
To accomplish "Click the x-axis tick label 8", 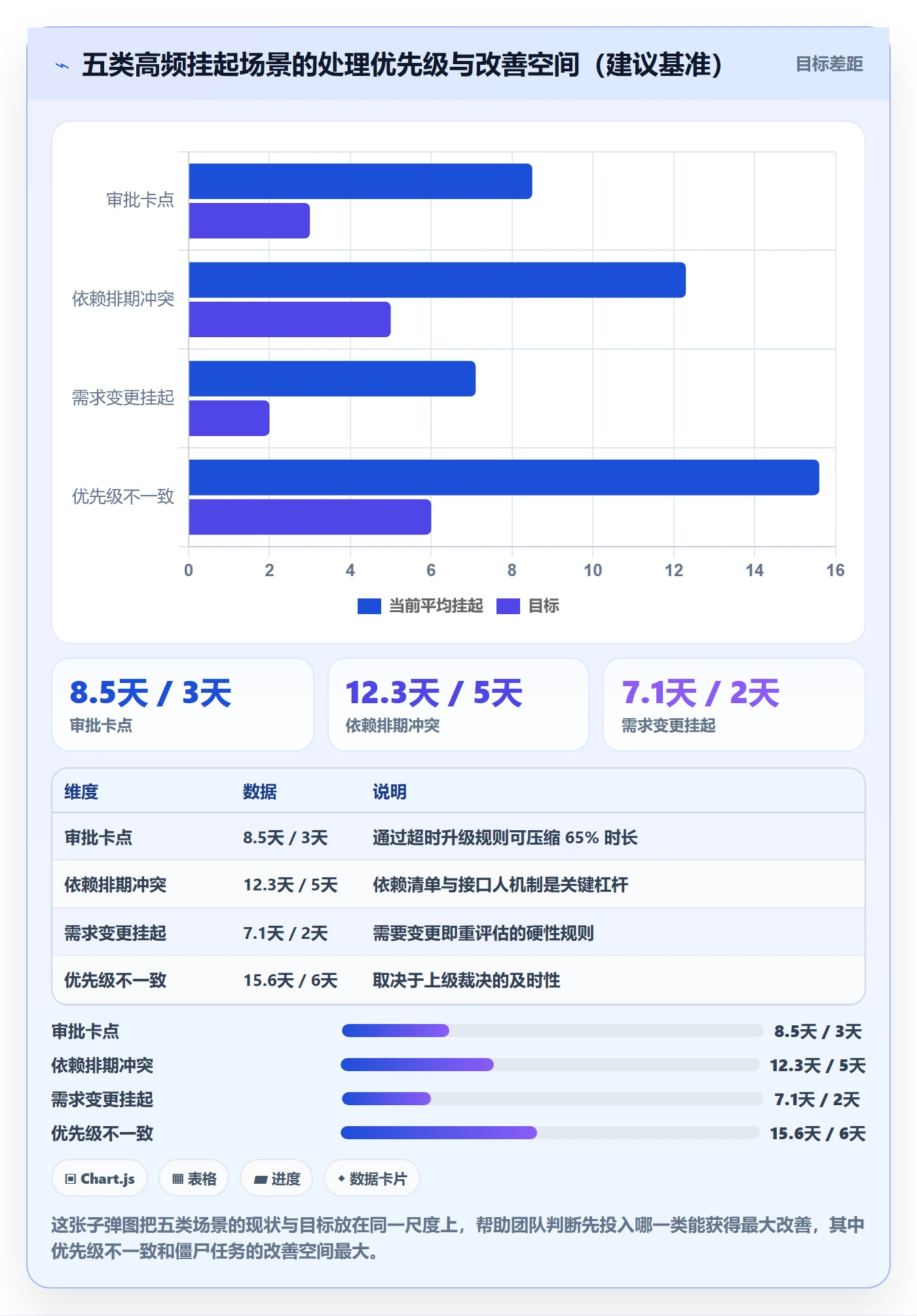I will pos(512,570).
